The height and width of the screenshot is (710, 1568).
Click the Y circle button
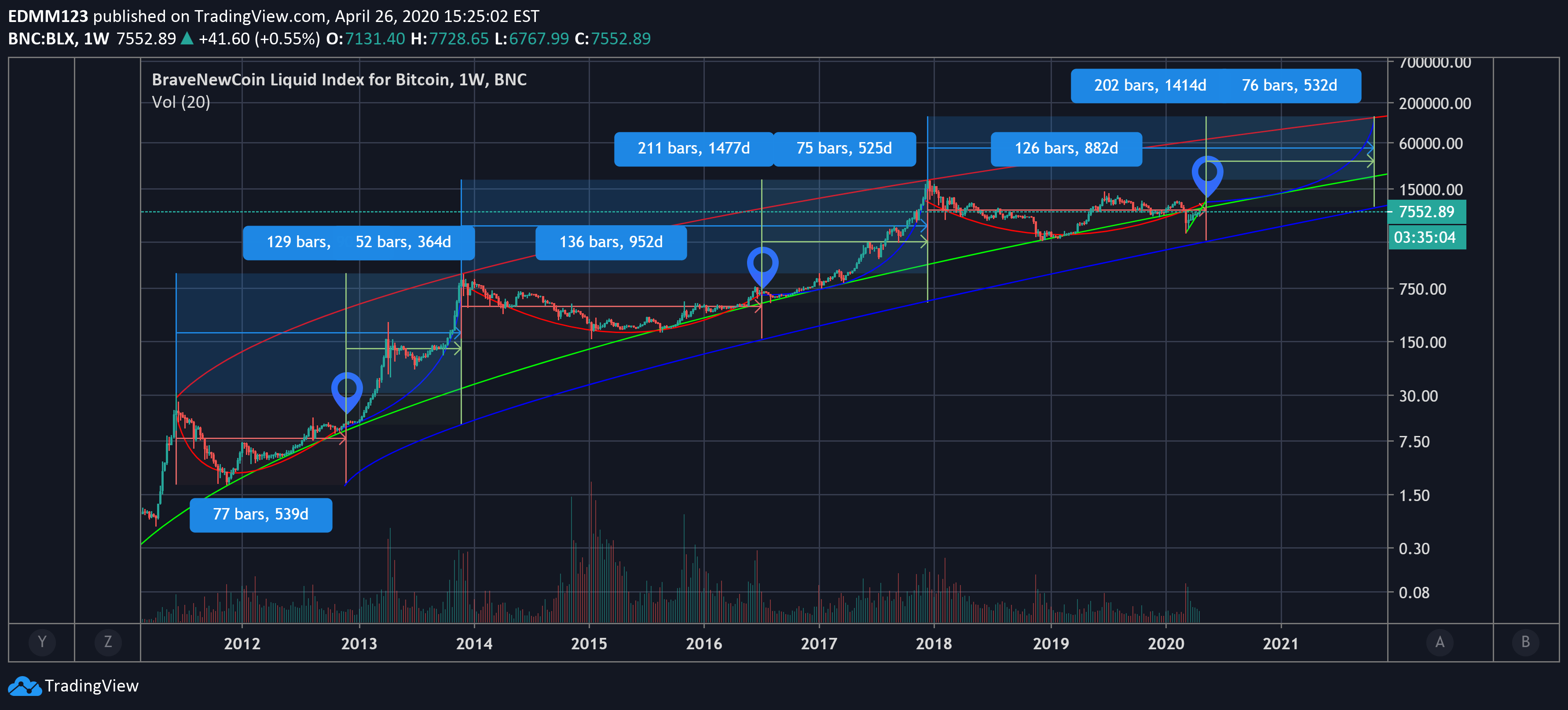click(42, 642)
